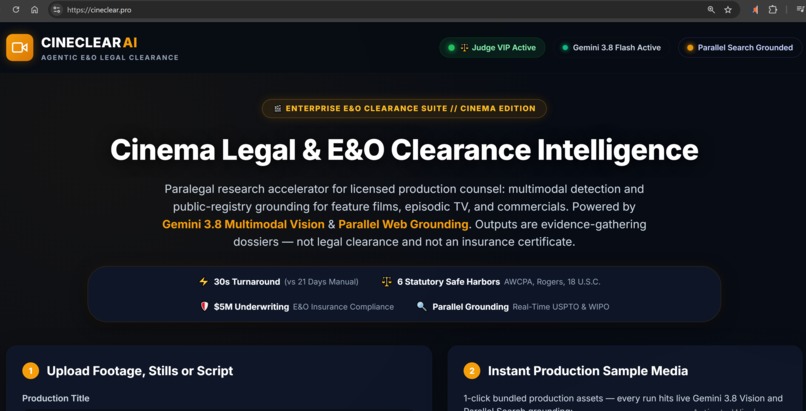Click the shield icon beside $5M Underwriting
Image resolution: width=806 pixels, height=411 pixels.
click(x=204, y=307)
